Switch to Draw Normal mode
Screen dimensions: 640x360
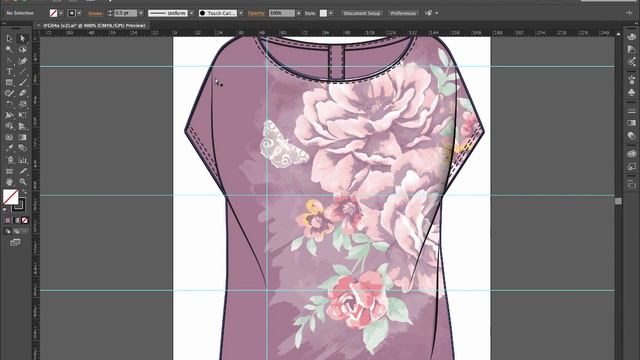click(8, 231)
